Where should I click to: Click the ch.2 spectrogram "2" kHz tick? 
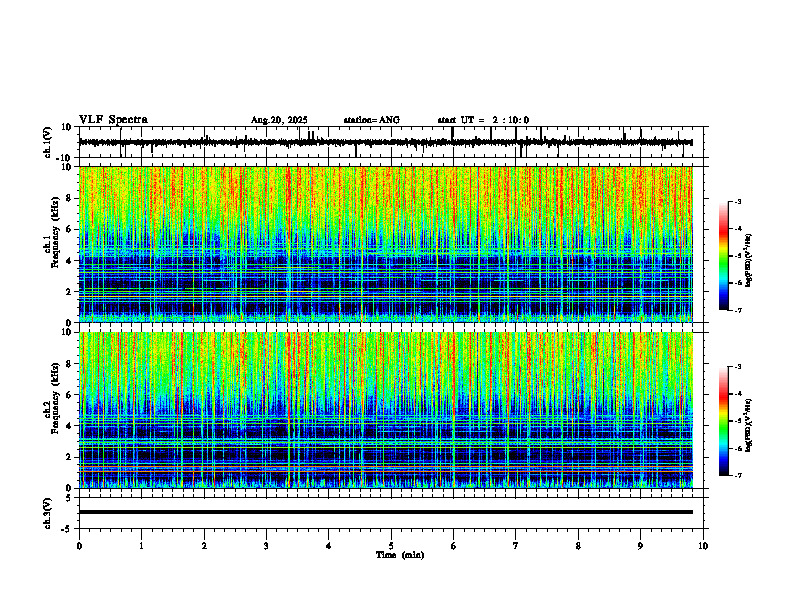tap(69, 457)
